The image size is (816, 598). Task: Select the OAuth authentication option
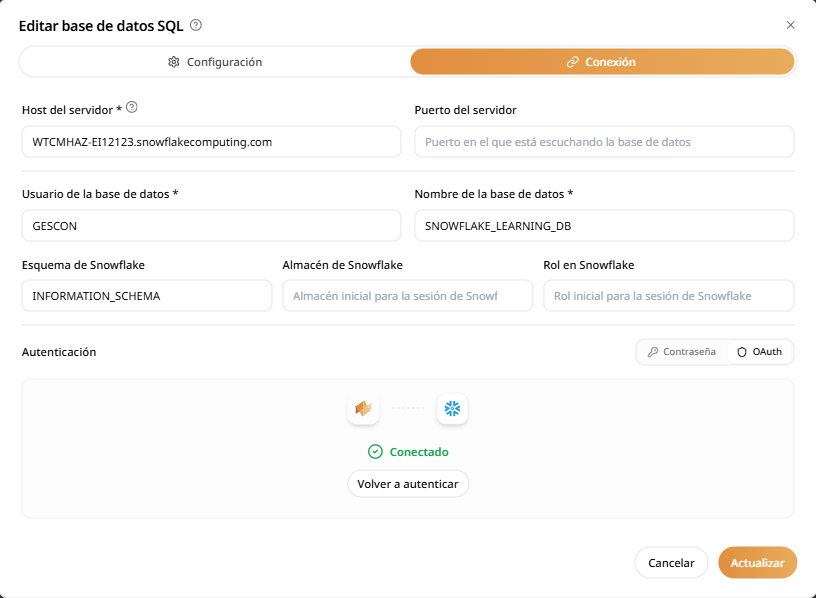point(760,352)
